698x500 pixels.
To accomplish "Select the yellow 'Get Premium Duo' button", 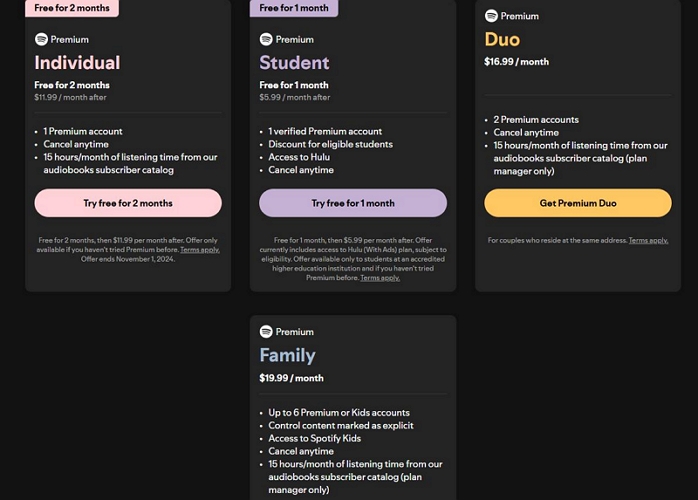I will coord(577,203).
